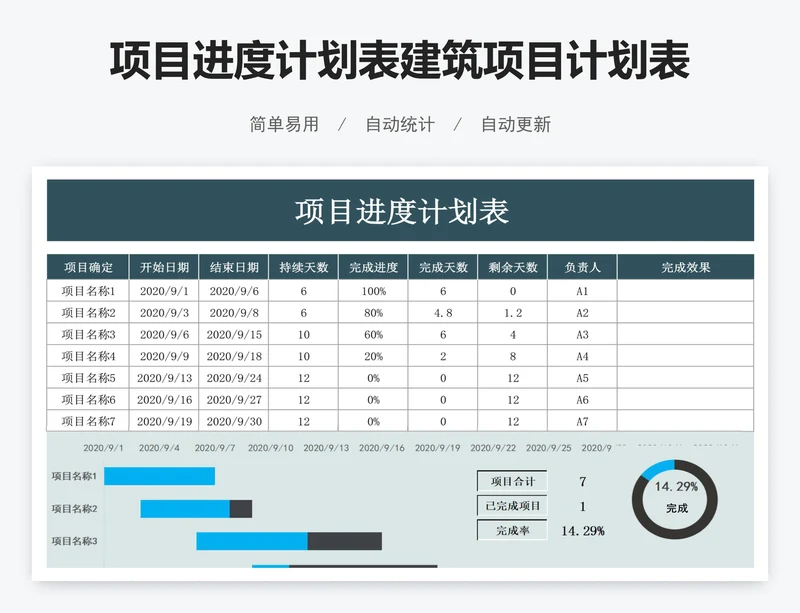The image size is (800, 613).
Task: Select the 剩余天数 column header
Action: coord(513,267)
